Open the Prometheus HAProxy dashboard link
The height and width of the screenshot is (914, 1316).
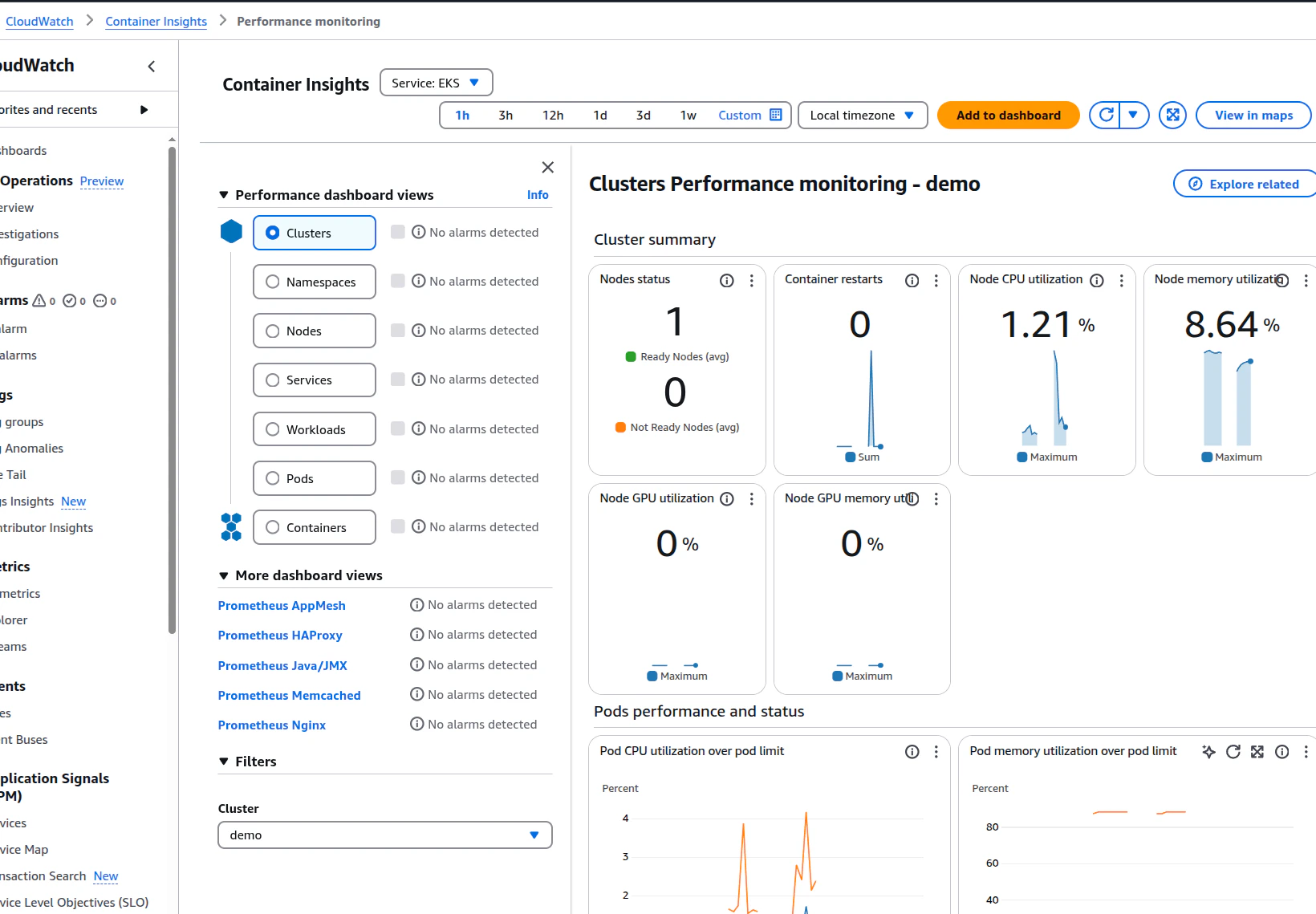(279, 635)
